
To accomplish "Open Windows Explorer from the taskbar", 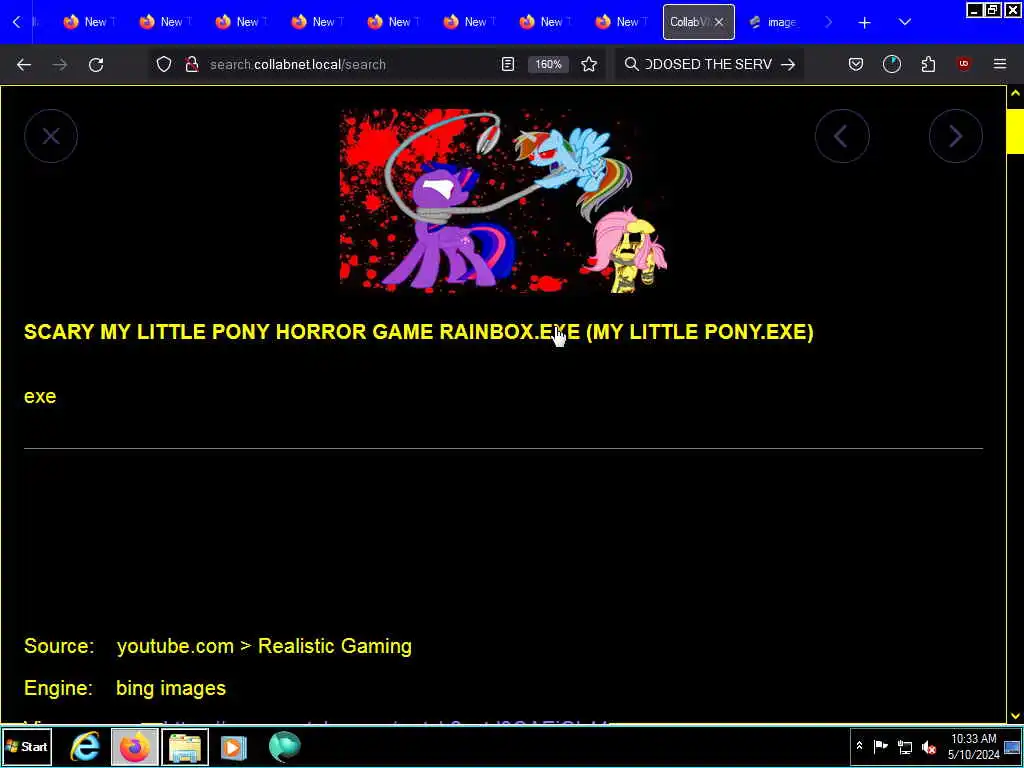I will click(x=185, y=746).
